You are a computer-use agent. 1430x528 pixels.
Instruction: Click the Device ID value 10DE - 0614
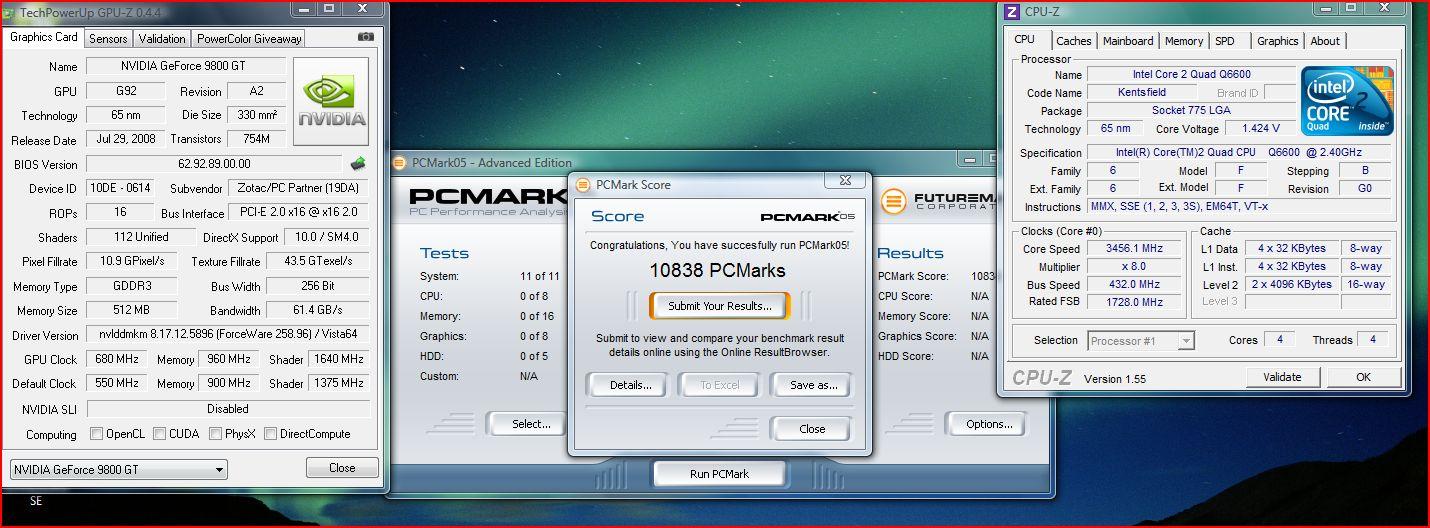[123, 188]
